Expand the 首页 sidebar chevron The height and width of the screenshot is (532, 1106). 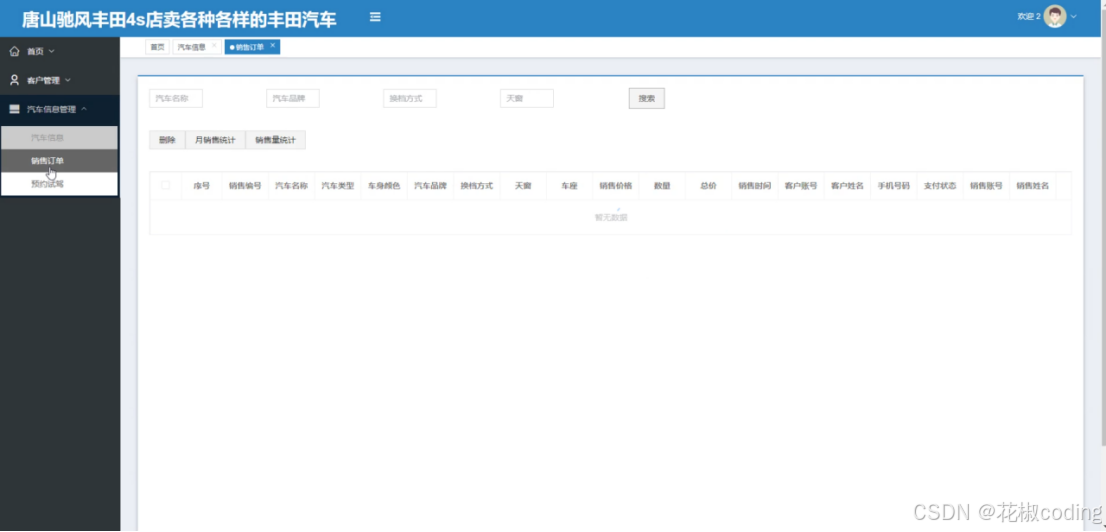pyautogui.click(x=51, y=52)
